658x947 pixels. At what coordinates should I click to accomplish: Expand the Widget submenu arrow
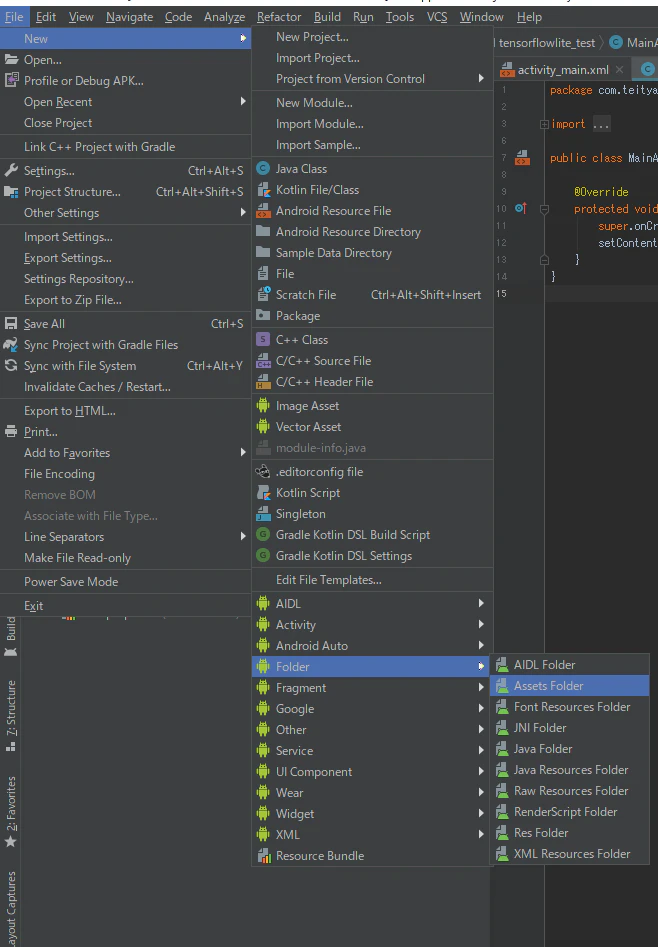tap(481, 813)
